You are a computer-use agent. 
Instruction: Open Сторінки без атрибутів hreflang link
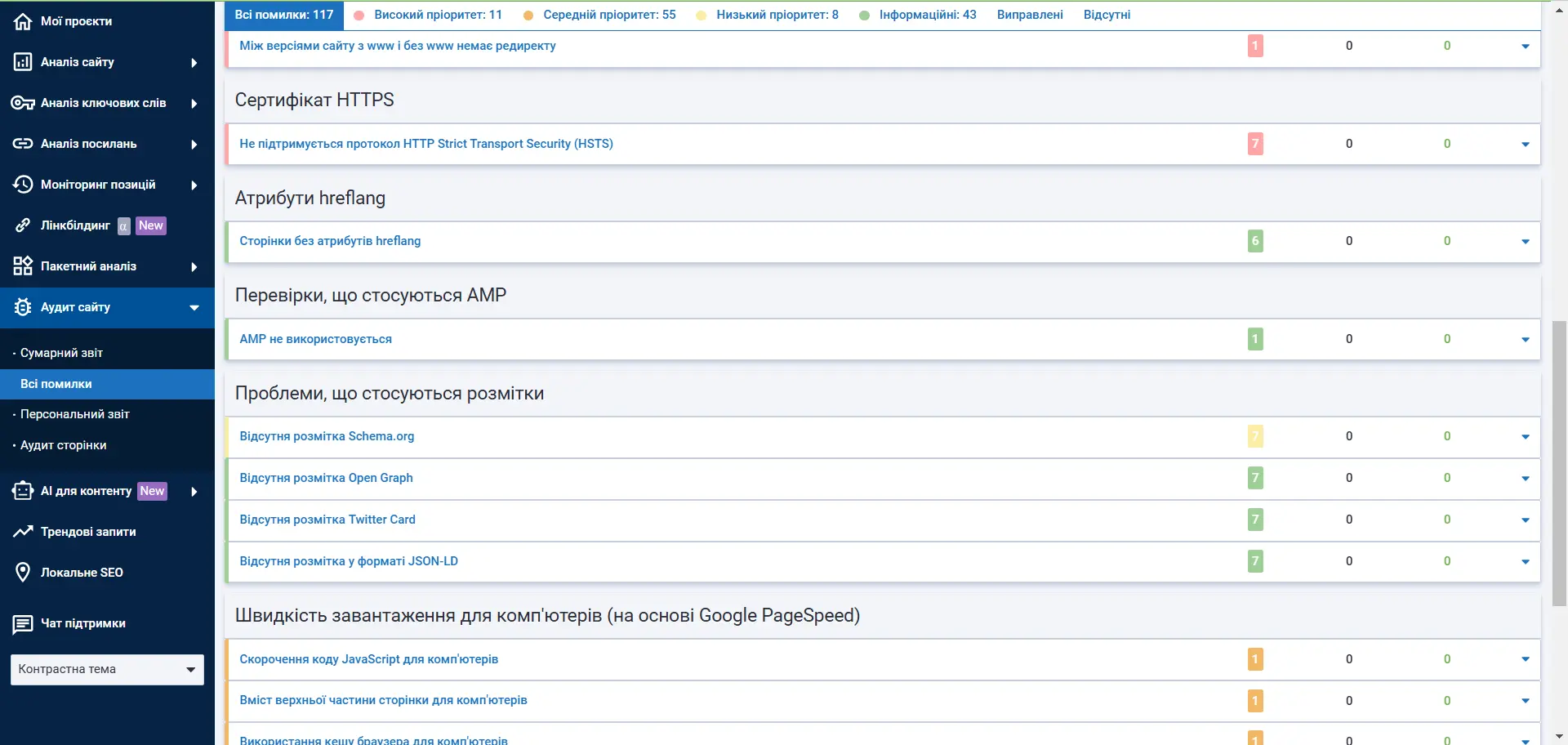(x=330, y=241)
